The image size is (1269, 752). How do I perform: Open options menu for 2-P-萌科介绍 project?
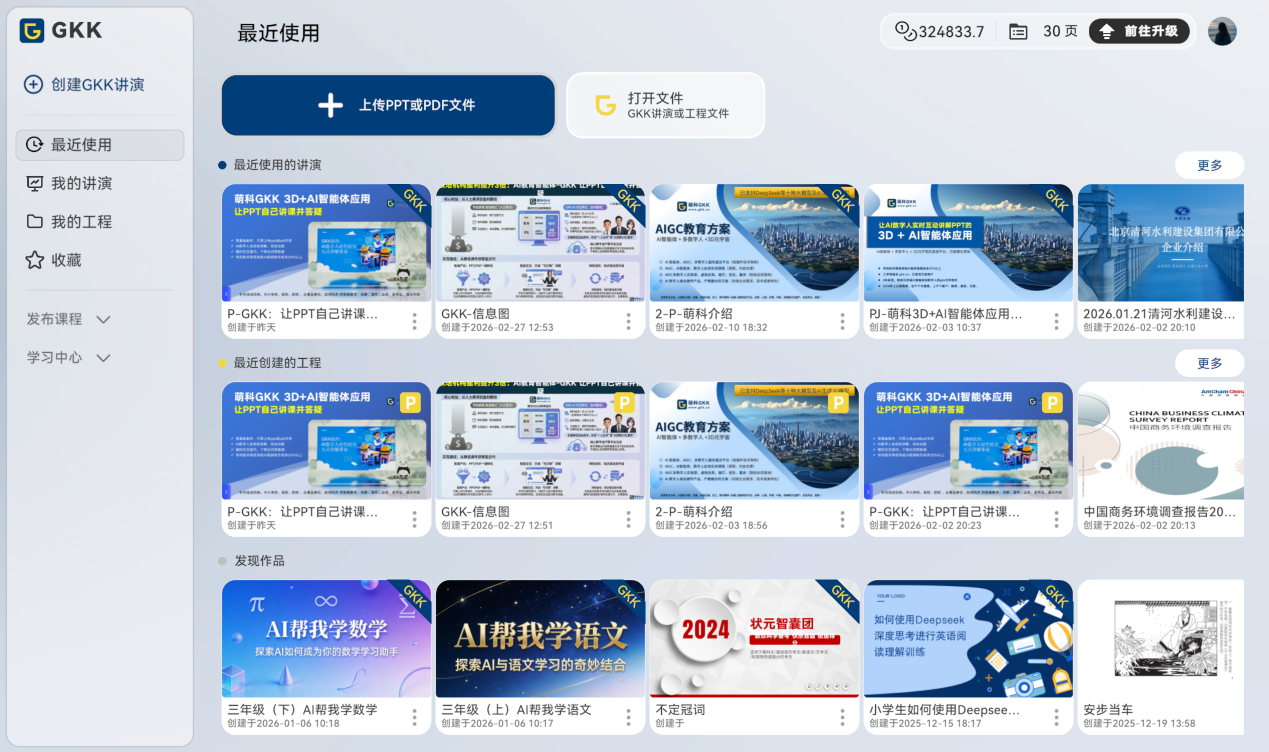coord(841,519)
